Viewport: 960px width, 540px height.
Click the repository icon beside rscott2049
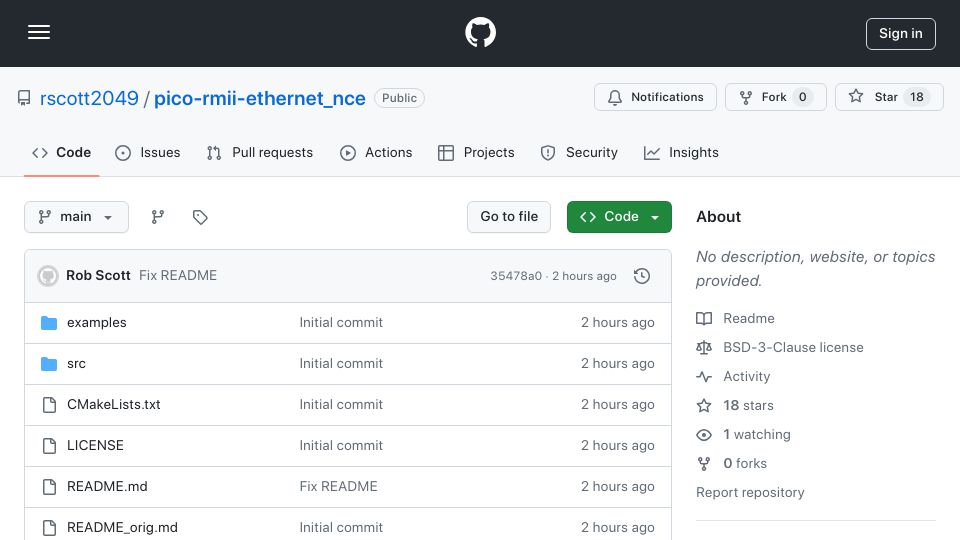tap(24, 98)
